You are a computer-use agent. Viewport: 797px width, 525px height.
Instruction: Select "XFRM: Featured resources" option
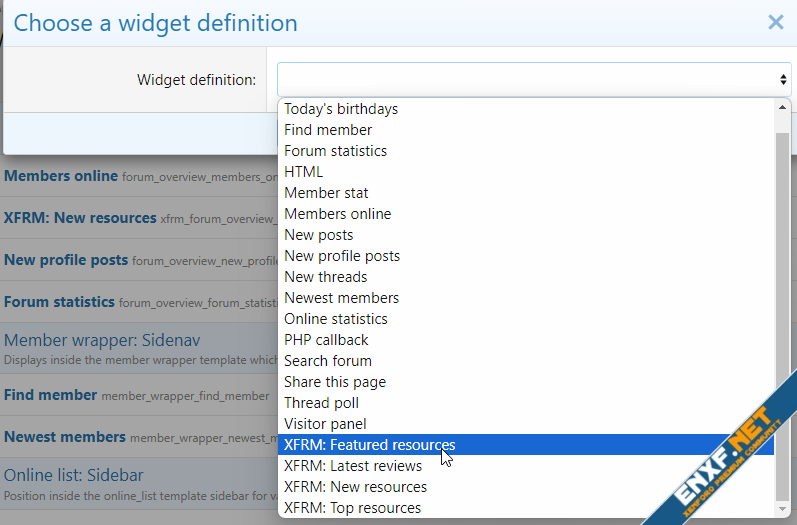[x=369, y=445]
